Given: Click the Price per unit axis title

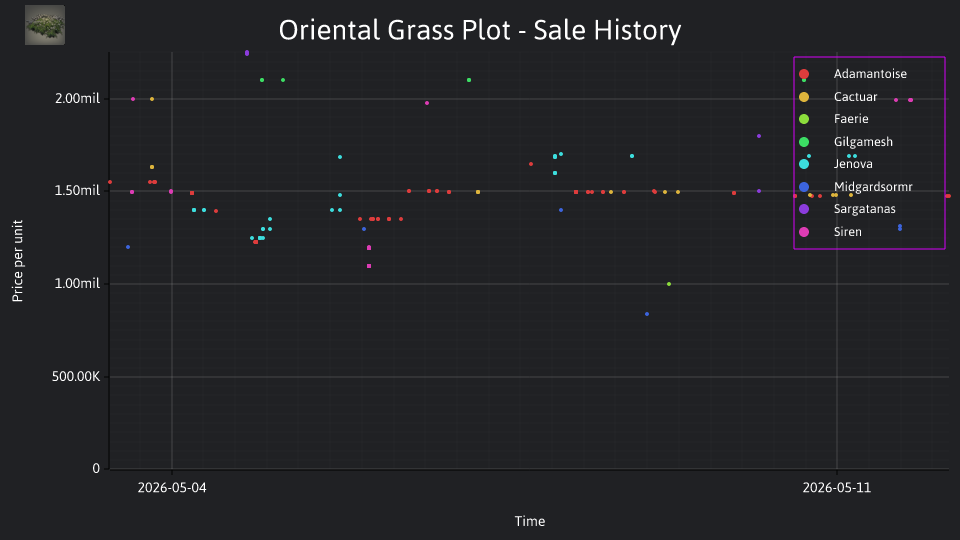Looking at the screenshot, I should (18, 261).
